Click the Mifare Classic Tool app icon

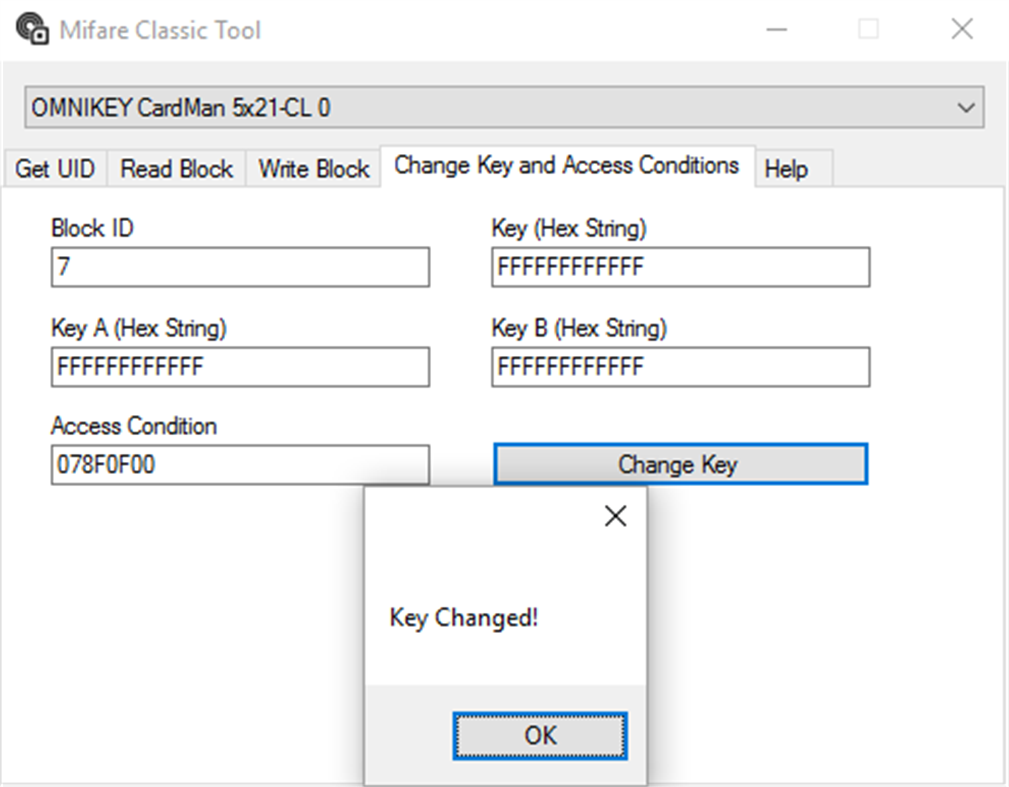pos(32,29)
